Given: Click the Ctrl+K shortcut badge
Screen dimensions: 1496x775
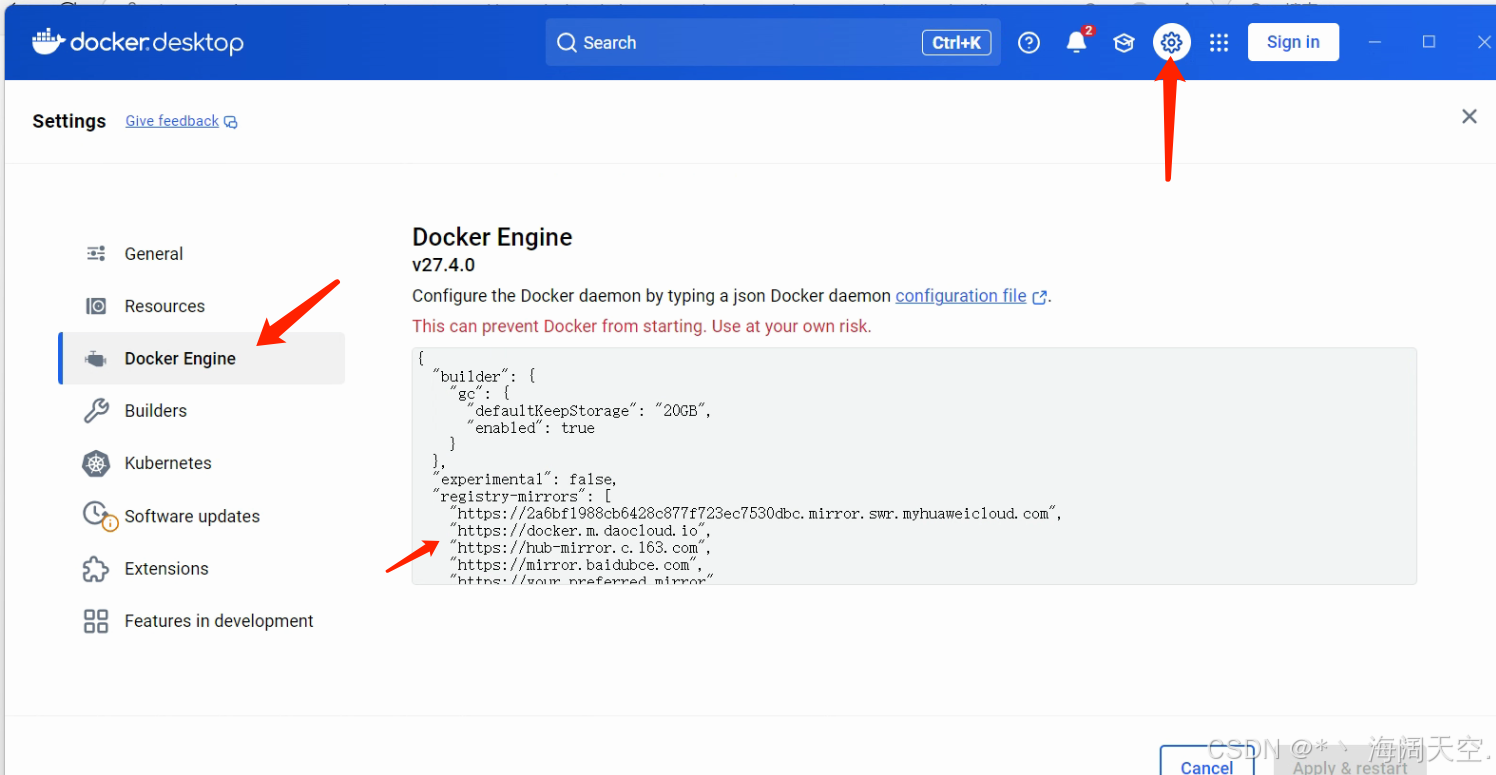Looking at the screenshot, I should pyautogui.click(x=957, y=42).
